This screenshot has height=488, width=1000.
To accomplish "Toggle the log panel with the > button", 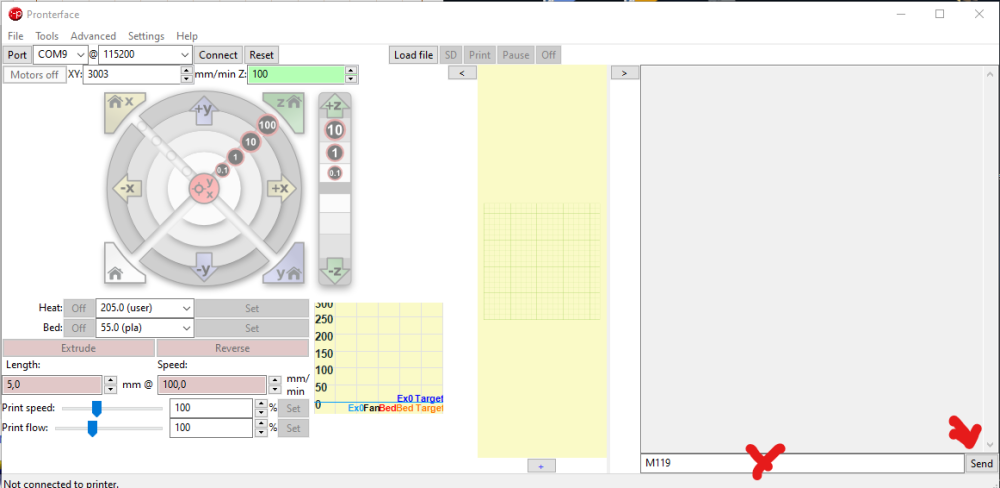I will coord(624,73).
